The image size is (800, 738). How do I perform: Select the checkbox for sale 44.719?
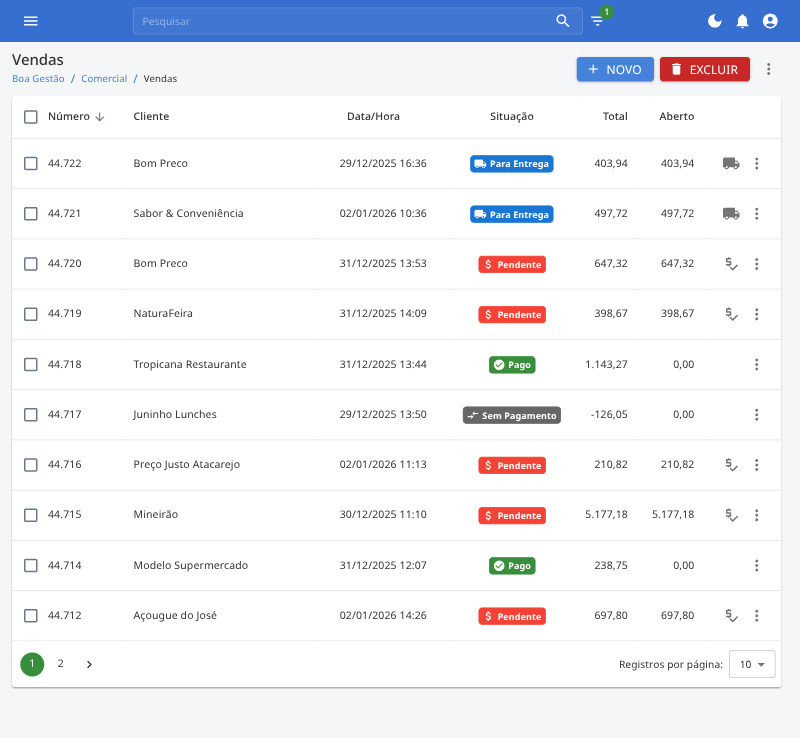31,314
